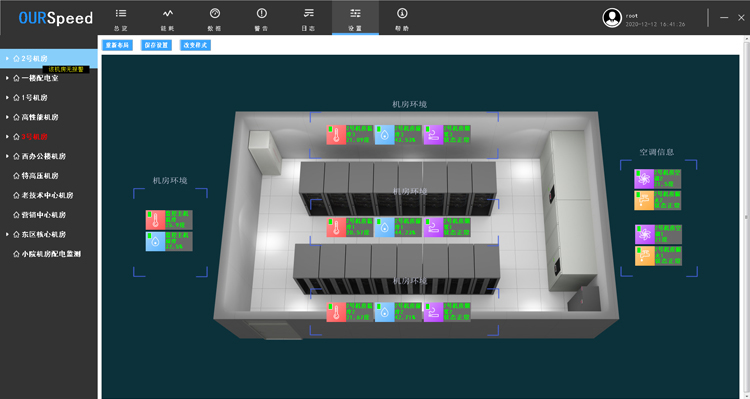Click the 重新布局 re-layout button
Image resolution: width=750 pixels, height=399 pixels.
(x=117, y=45)
